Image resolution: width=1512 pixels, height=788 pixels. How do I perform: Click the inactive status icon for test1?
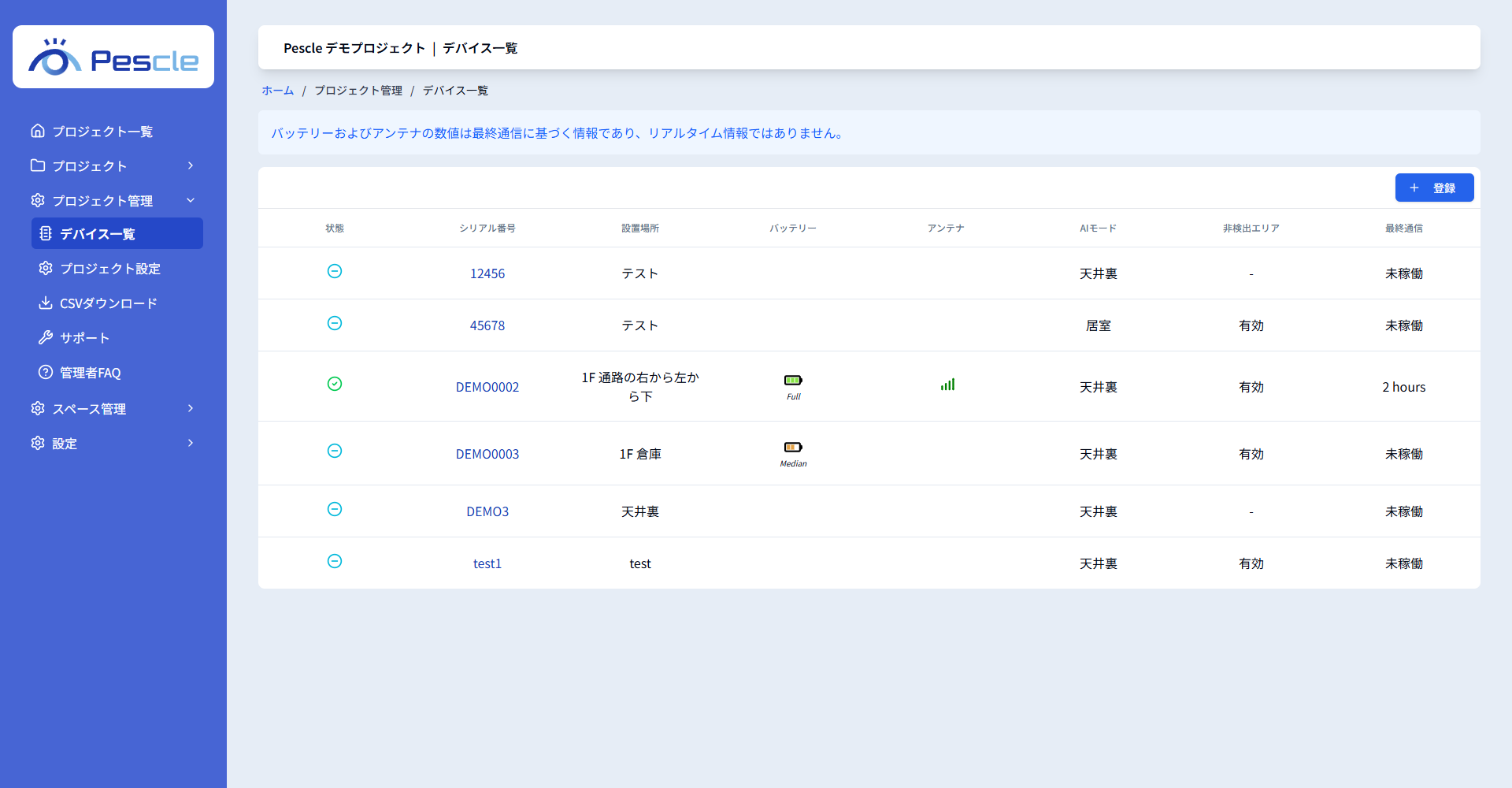[x=335, y=561]
